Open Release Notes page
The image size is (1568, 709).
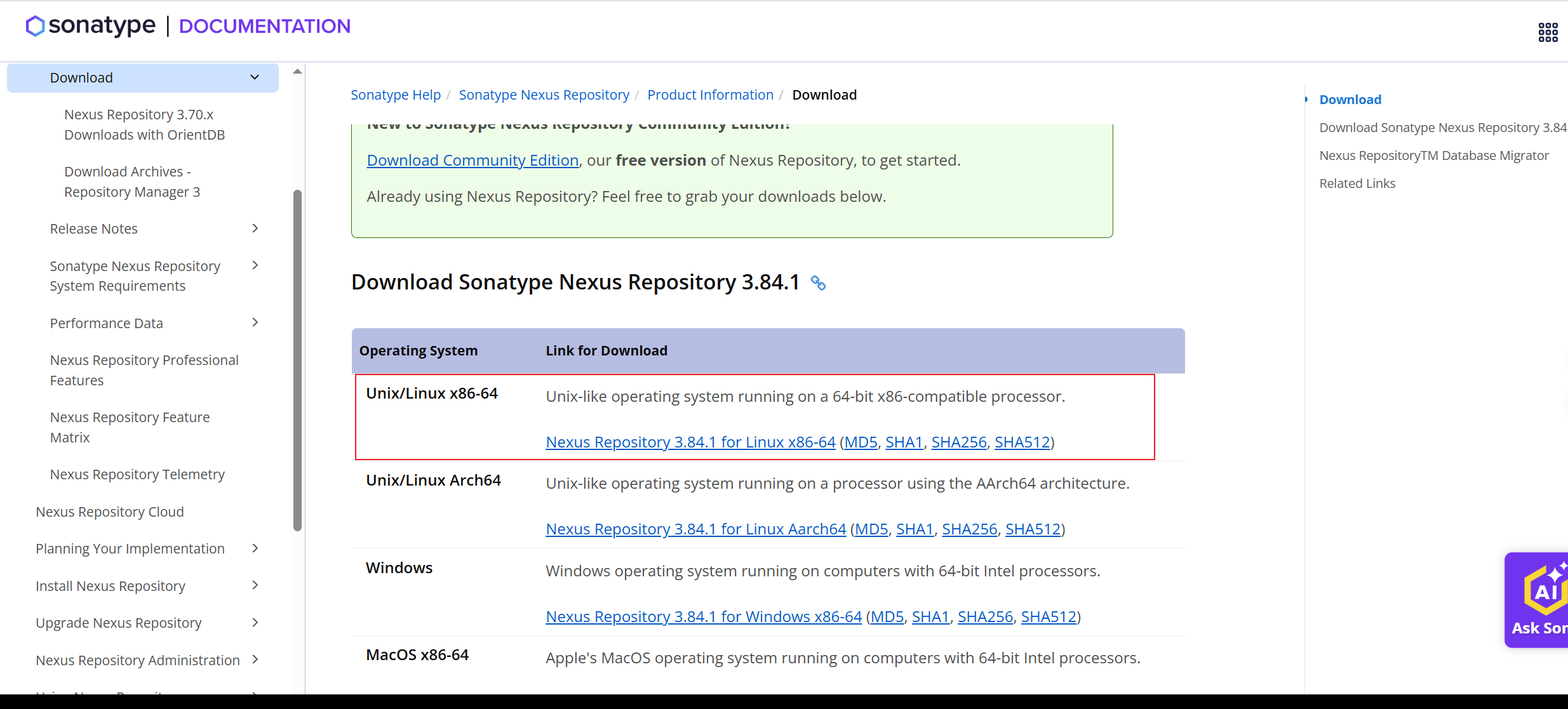coord(94,229)
